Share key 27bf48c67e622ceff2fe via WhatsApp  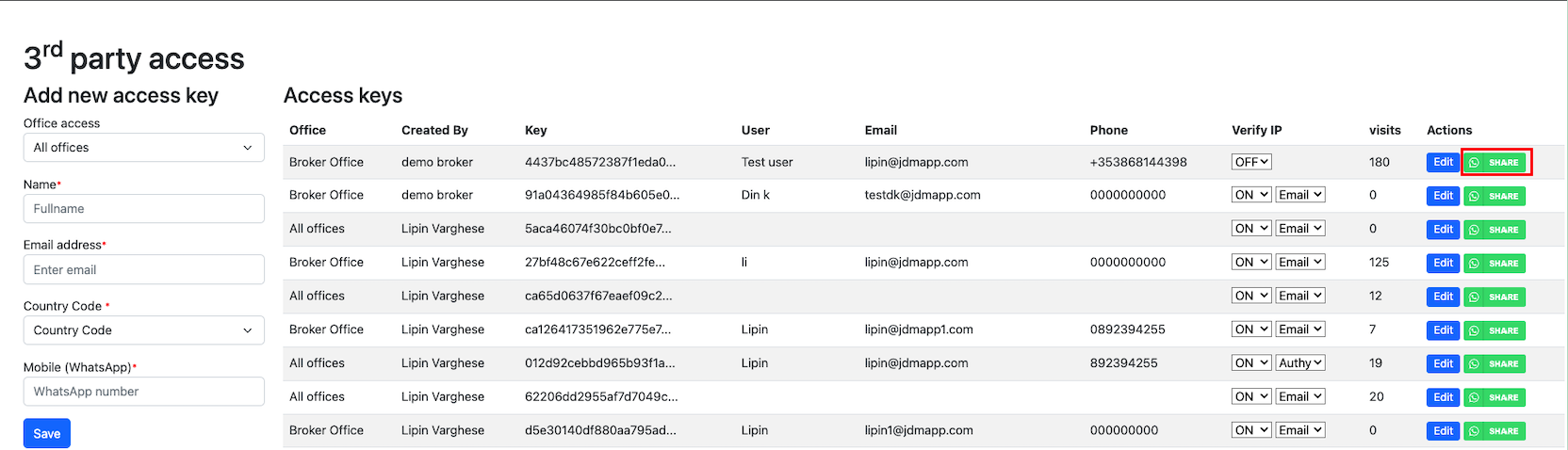pyautogui.click(x=1494, y=264)
